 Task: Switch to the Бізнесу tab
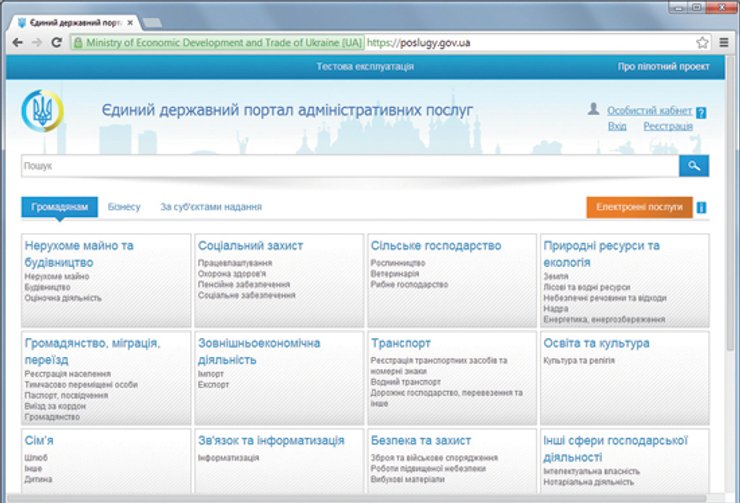(125, 207)
